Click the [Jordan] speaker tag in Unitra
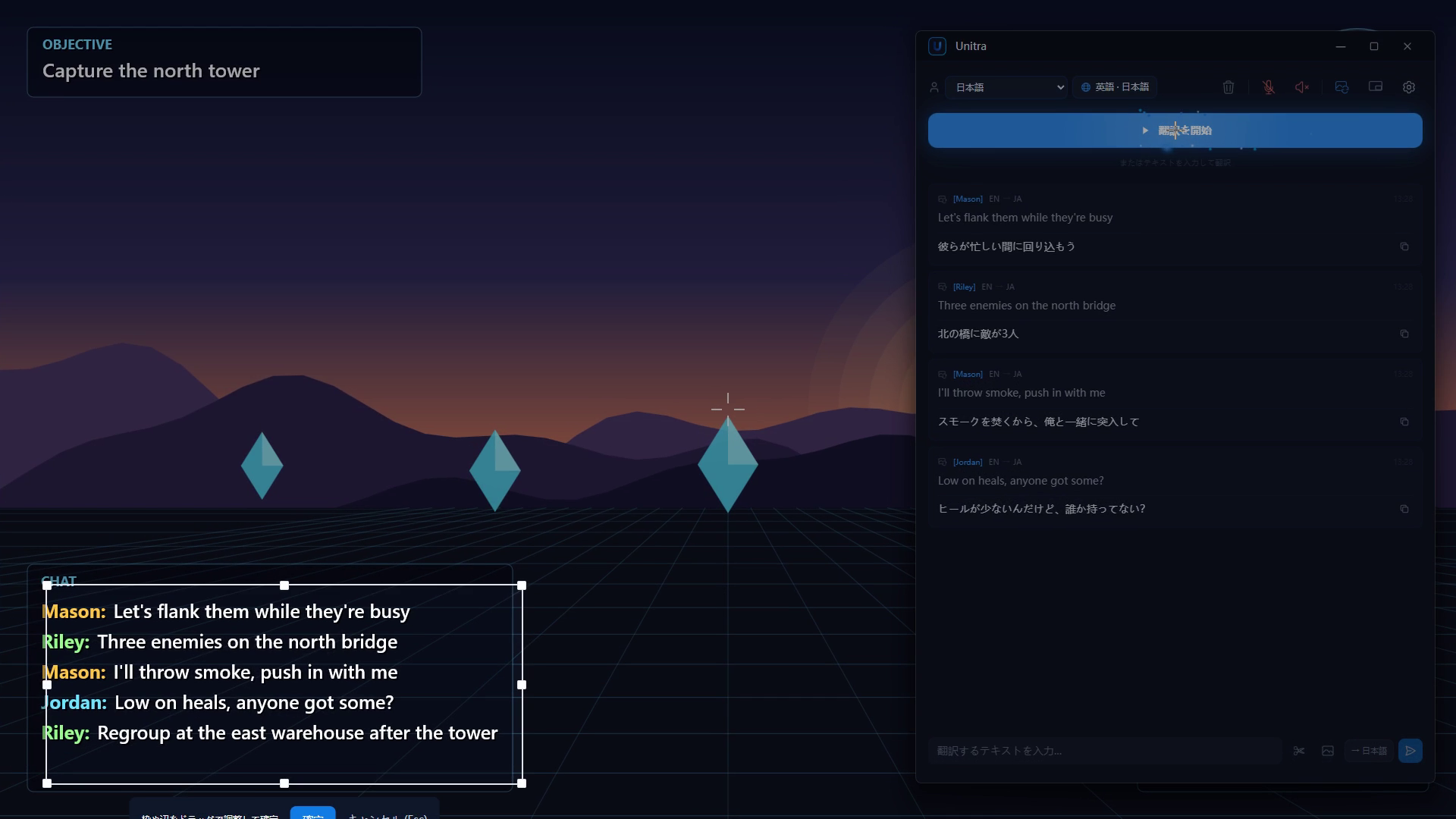1456x819 pixels. point(968,462)
